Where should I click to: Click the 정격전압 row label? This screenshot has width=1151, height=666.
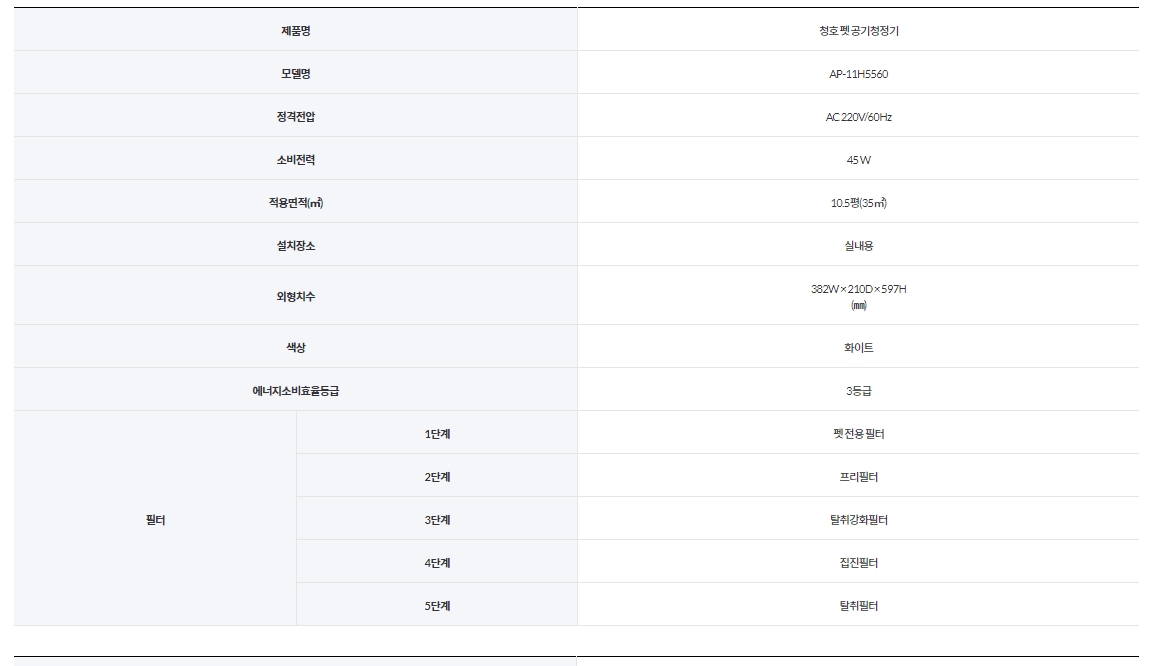point(295,116)
